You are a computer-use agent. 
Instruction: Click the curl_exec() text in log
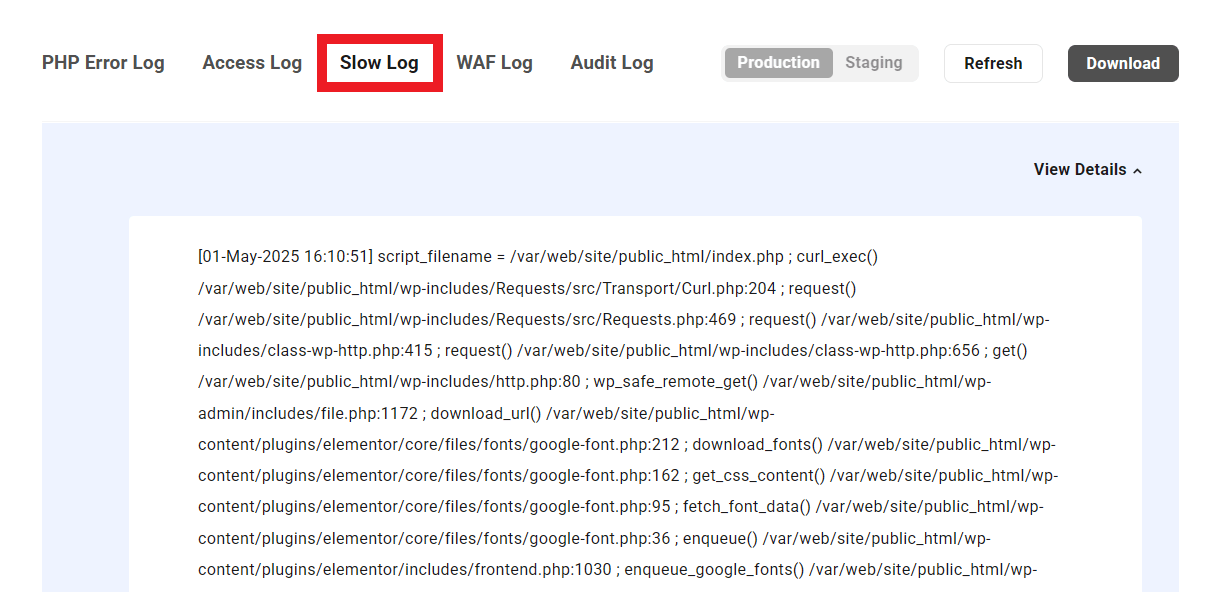pos(837,257)
